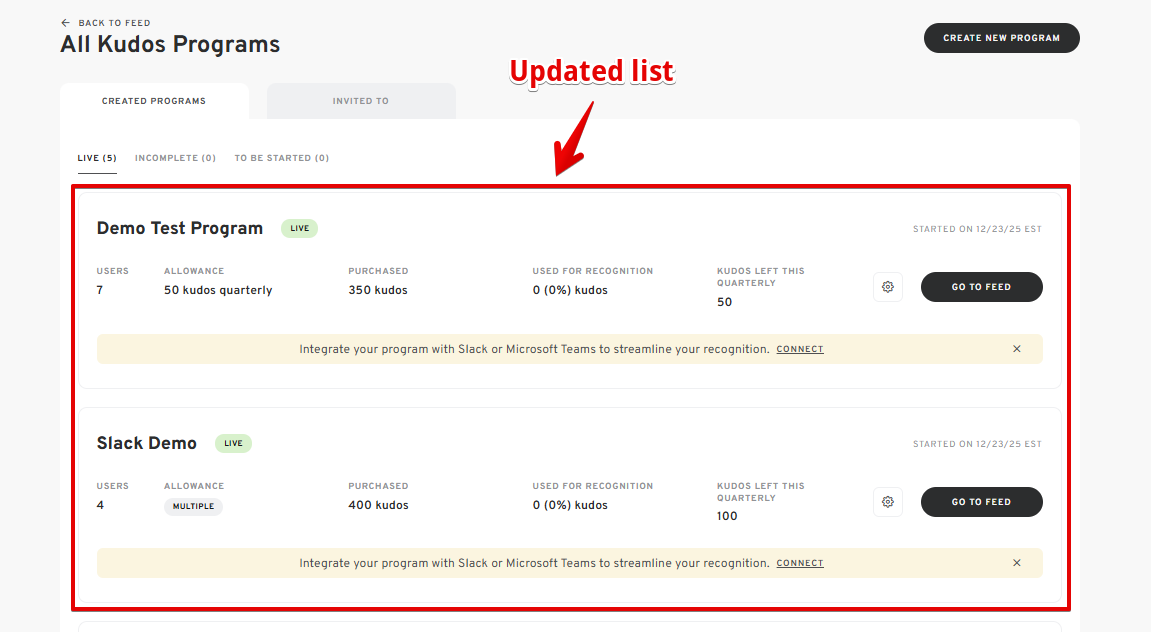Switch to the Created Programs tab
This screenshot has height=632, width=1151.
click(x=154, y=101)
